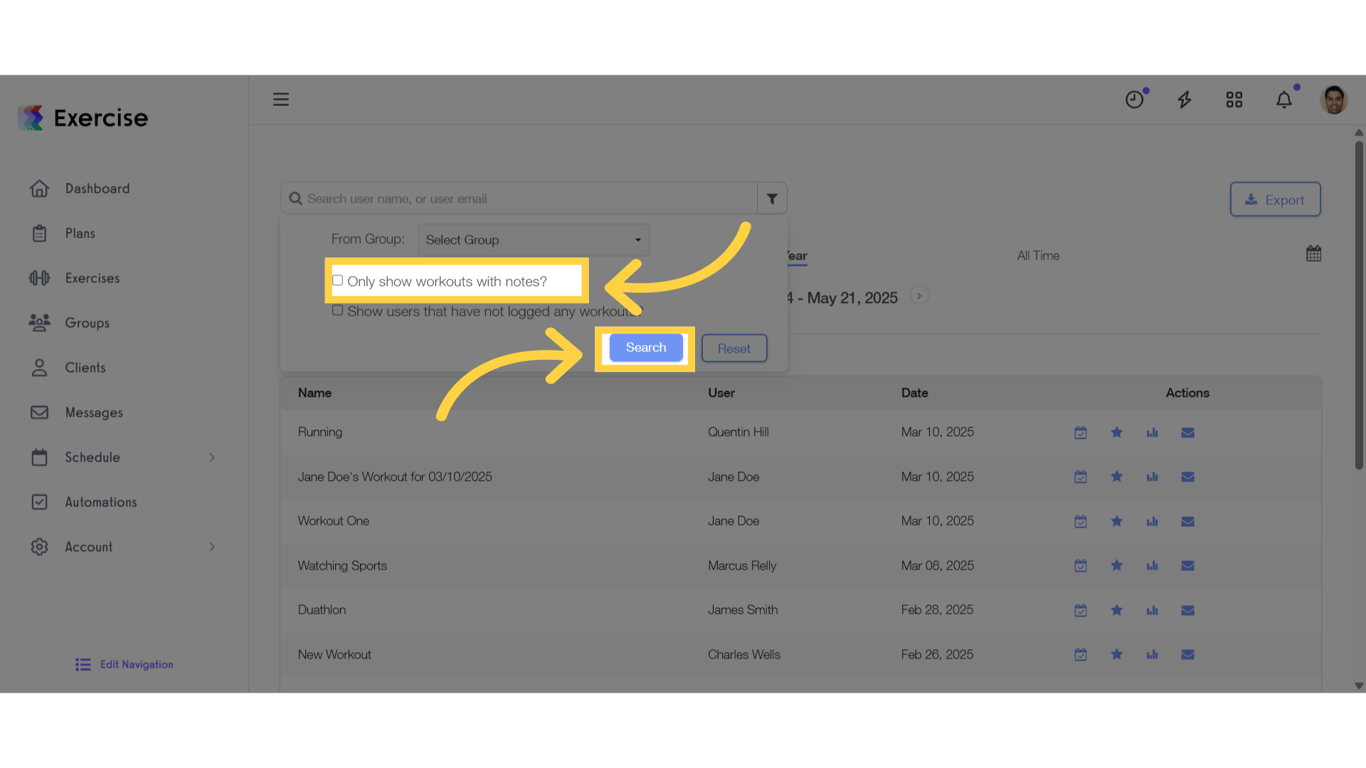Click the Search button in the filter panel
This screenshot has width=1366, height=768.
pos(644,347)
